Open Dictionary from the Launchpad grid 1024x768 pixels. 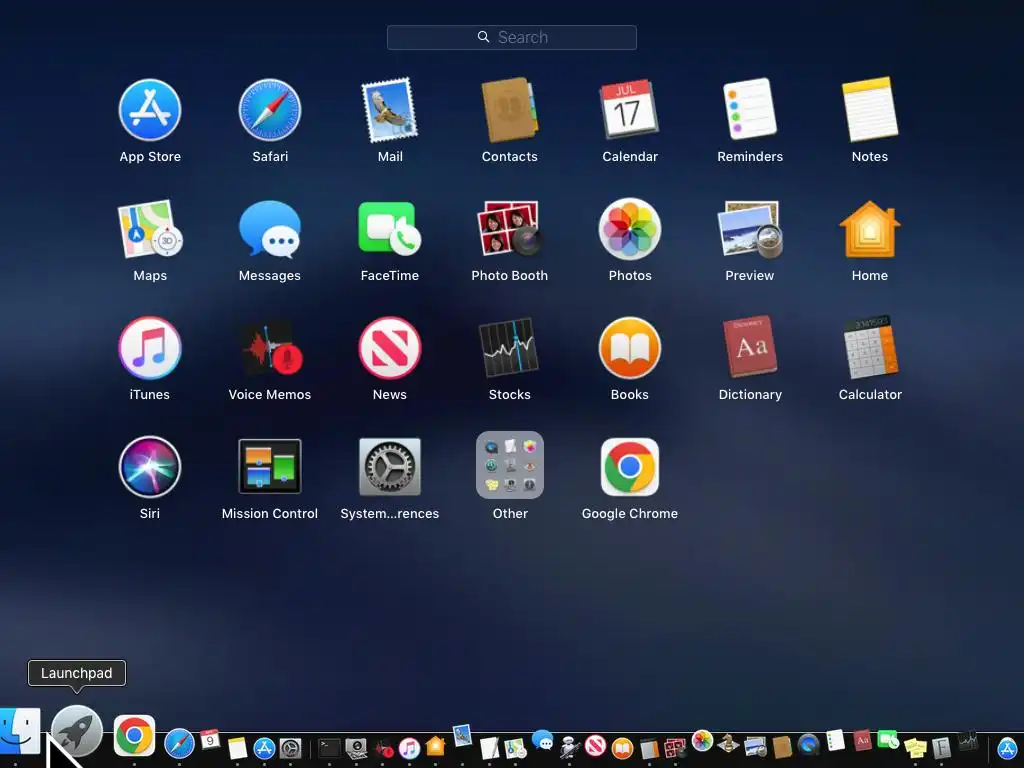[750, 348]
